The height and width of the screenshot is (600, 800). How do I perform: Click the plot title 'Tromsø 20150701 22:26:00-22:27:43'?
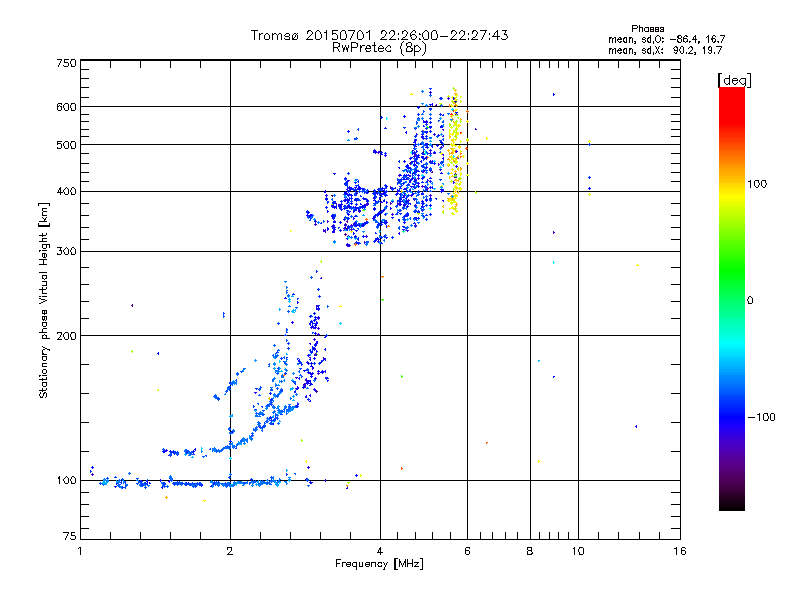tap(380, 35)
